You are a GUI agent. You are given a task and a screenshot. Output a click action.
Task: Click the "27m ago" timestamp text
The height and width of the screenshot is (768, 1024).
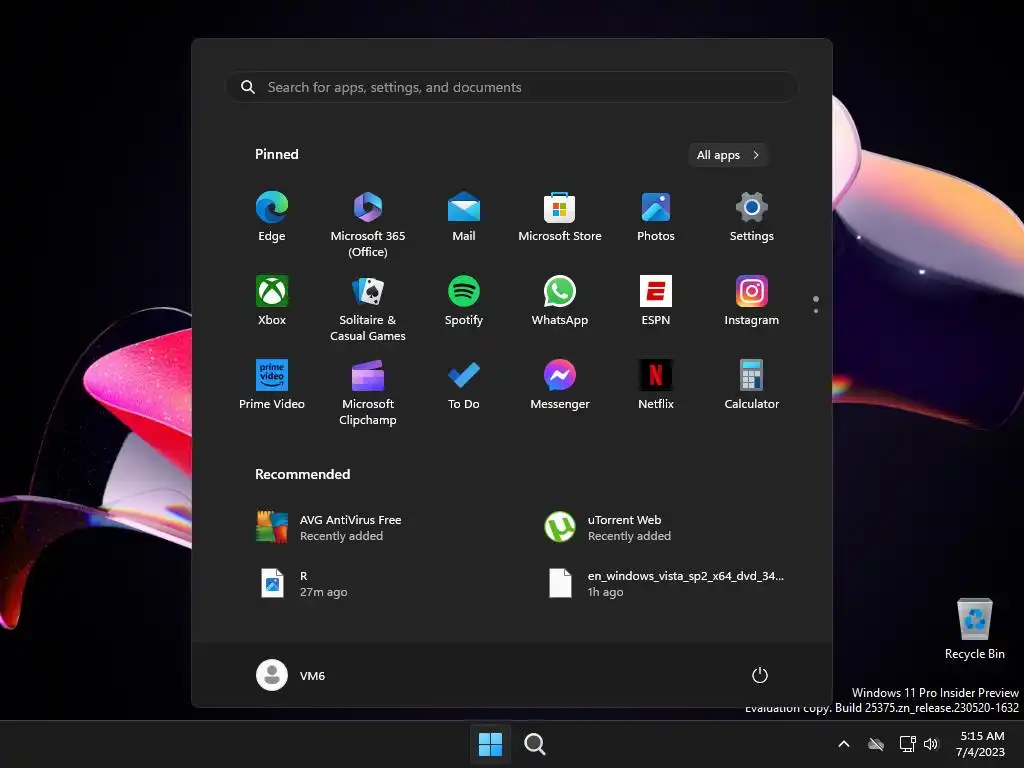[x=323, y=592]
